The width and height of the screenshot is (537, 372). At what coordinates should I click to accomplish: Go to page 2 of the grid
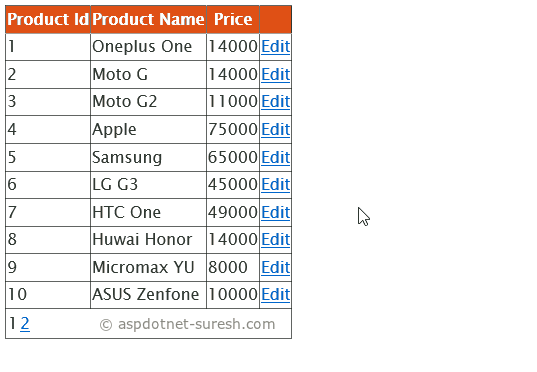(x=25, y=323)
